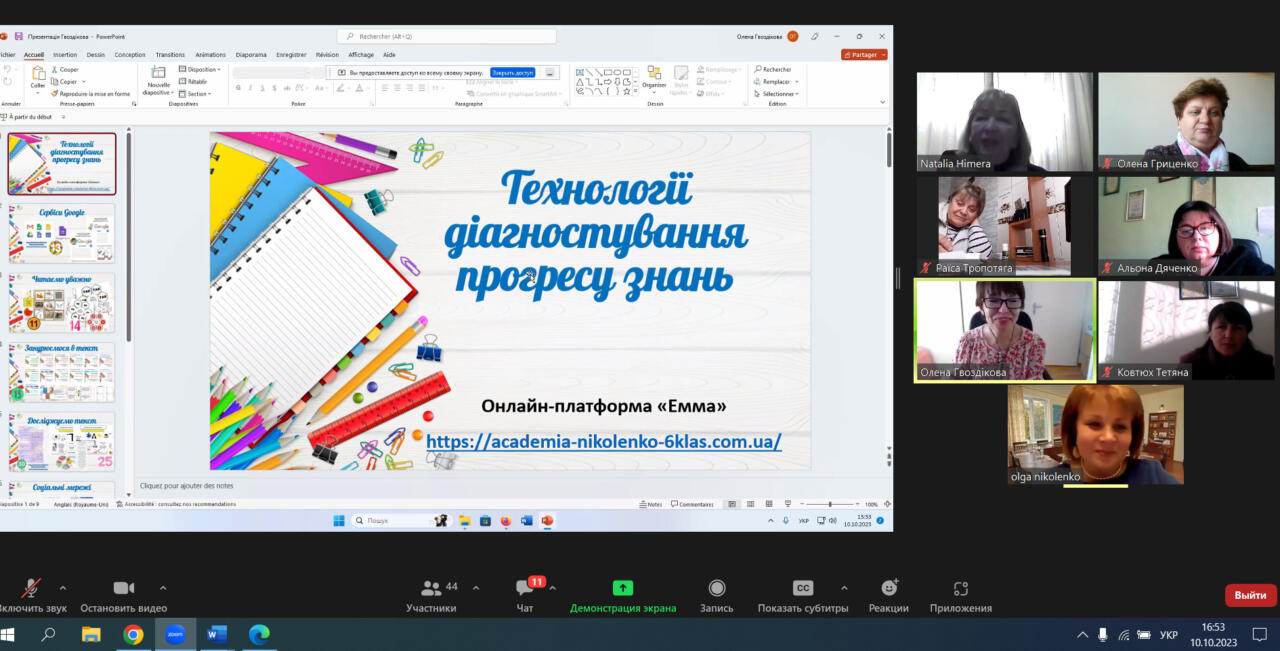Click the Organiser icon in Dessin group
Viewport: 1280px width, 651px height.
click(654, 73)
